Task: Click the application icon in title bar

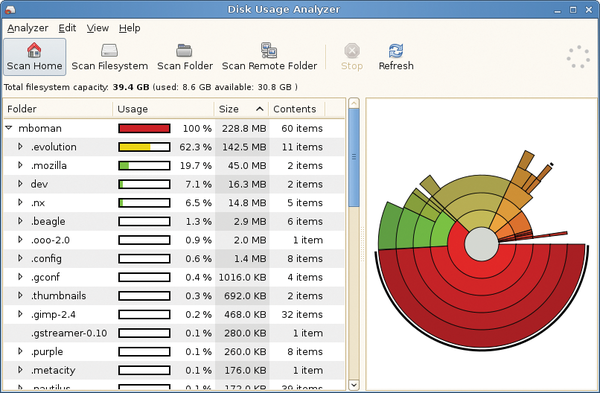Action: (x=10, y=9)
